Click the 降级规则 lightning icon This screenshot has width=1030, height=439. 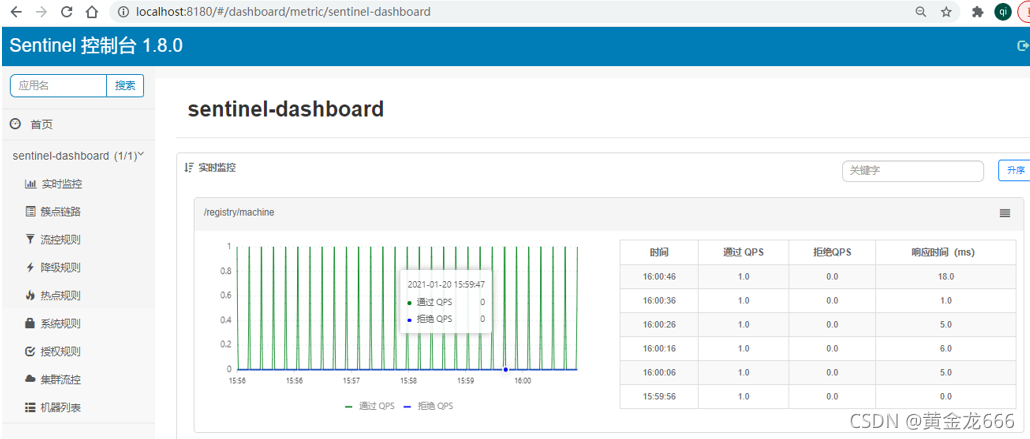(x=30, y=267)
